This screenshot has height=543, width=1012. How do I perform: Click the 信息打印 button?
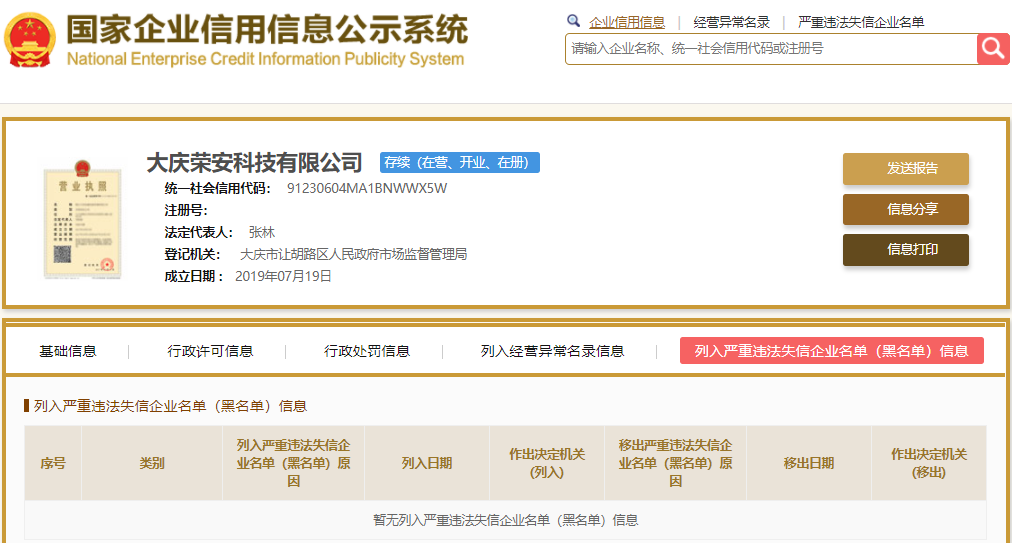[x=906, y=249]
